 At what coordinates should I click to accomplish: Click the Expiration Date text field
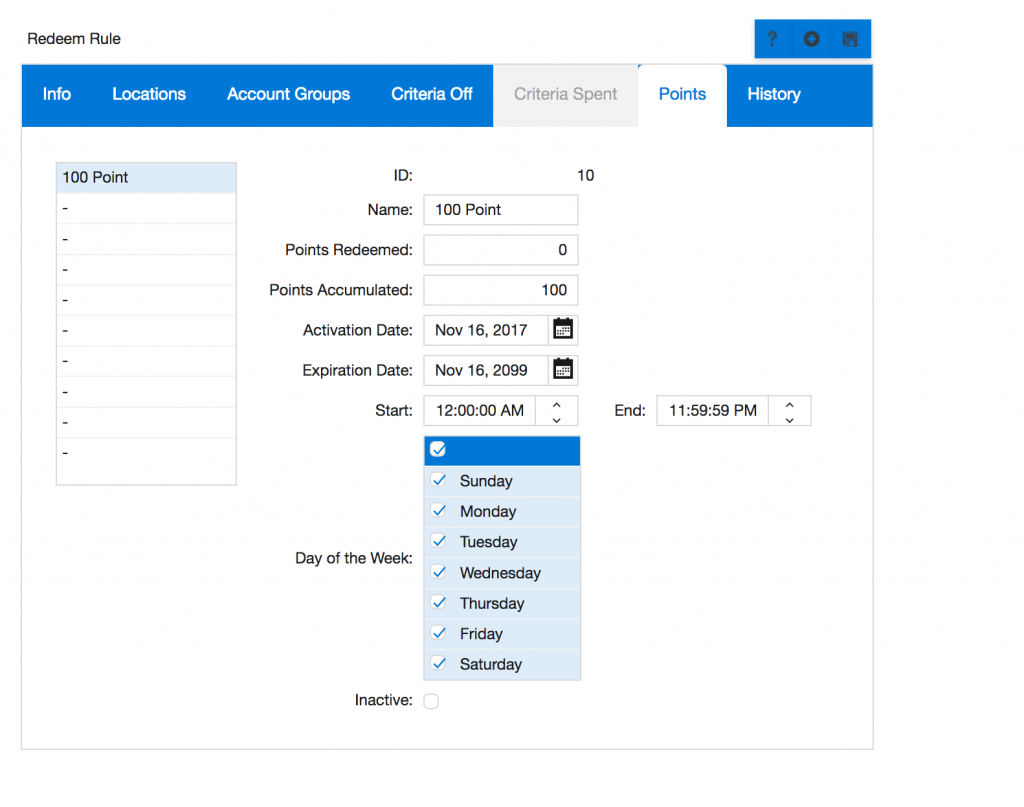pos(486,370)
